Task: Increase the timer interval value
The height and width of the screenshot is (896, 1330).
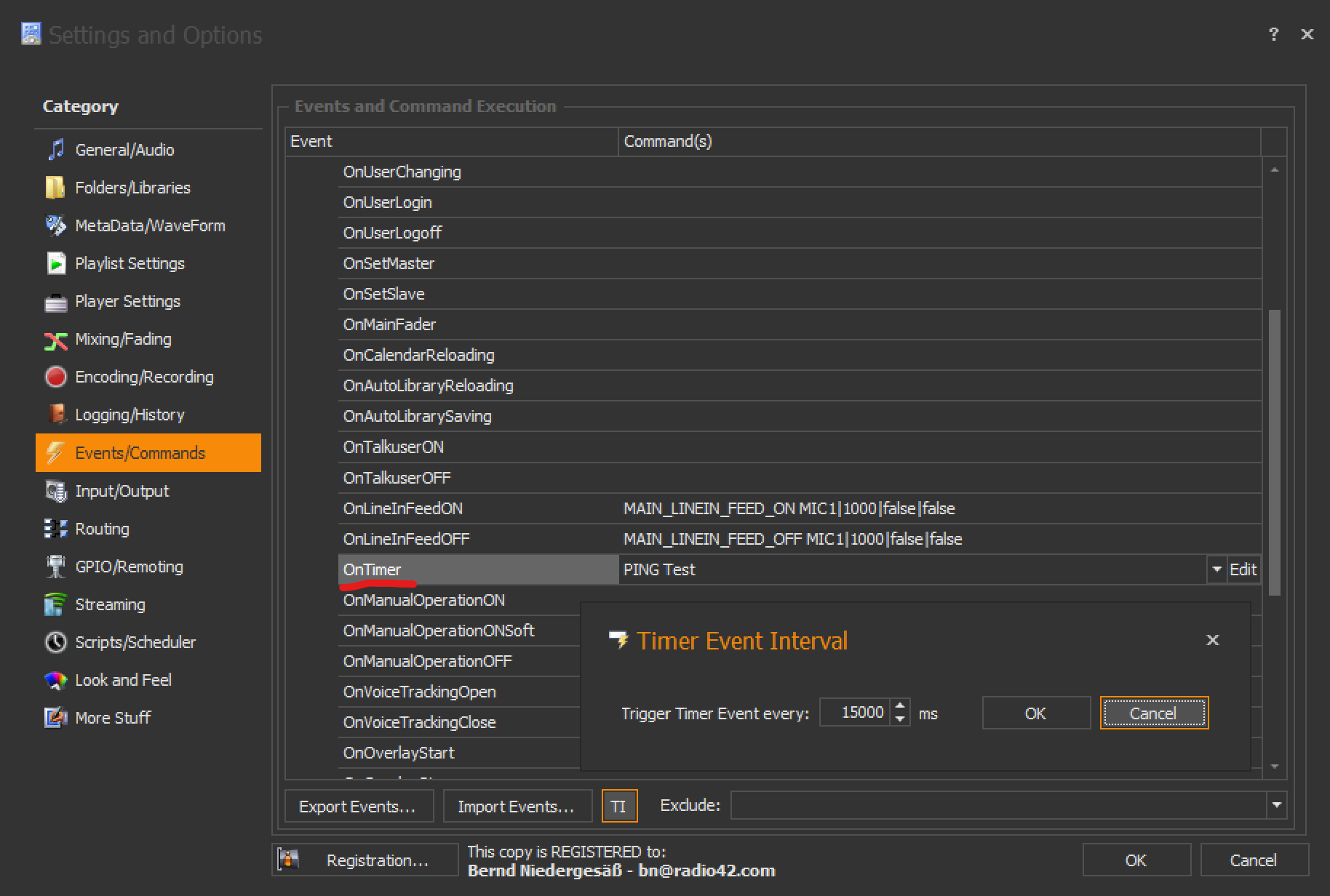Action: click(x=900, y=705)
